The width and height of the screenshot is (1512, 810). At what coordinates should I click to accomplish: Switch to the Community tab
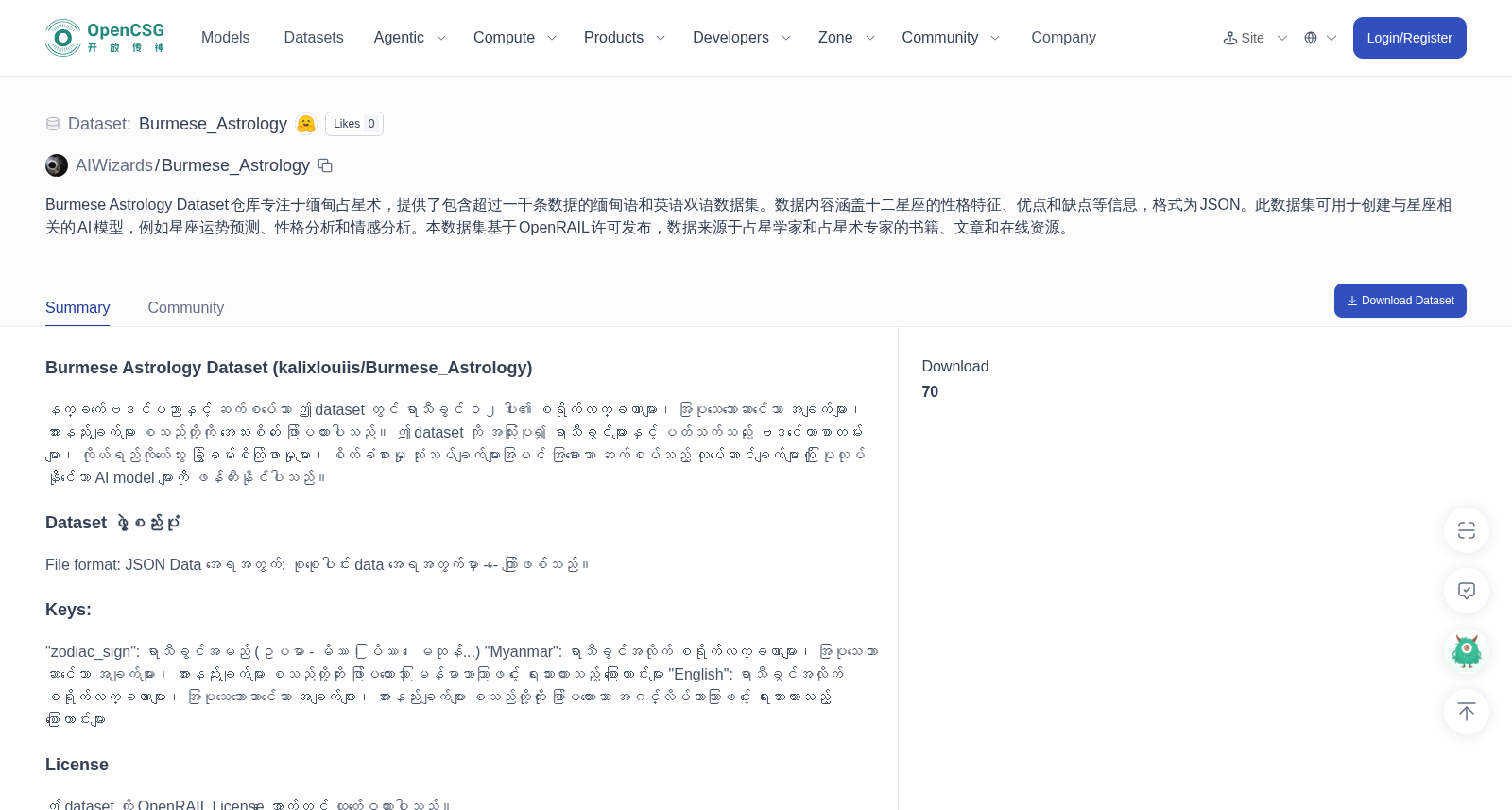(186, 308)
